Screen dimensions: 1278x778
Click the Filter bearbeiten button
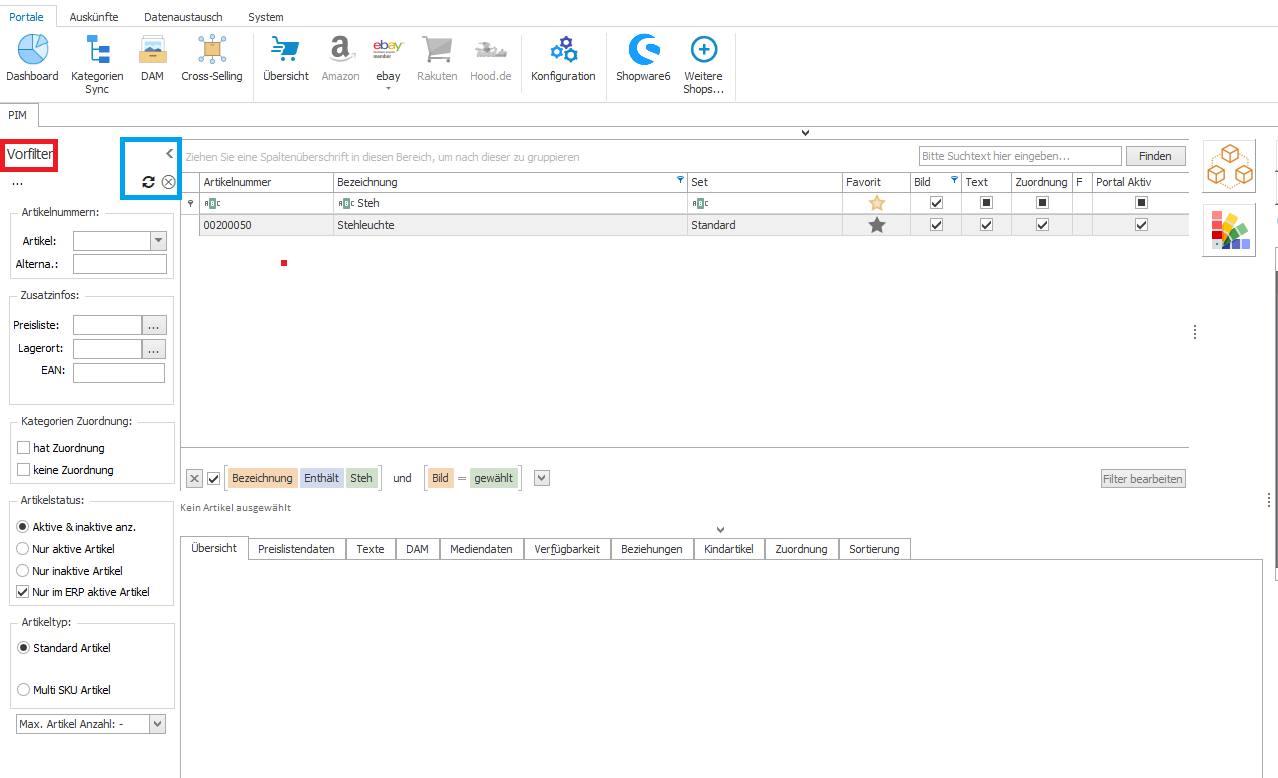pyautogui.click(x=1143, y=479)
